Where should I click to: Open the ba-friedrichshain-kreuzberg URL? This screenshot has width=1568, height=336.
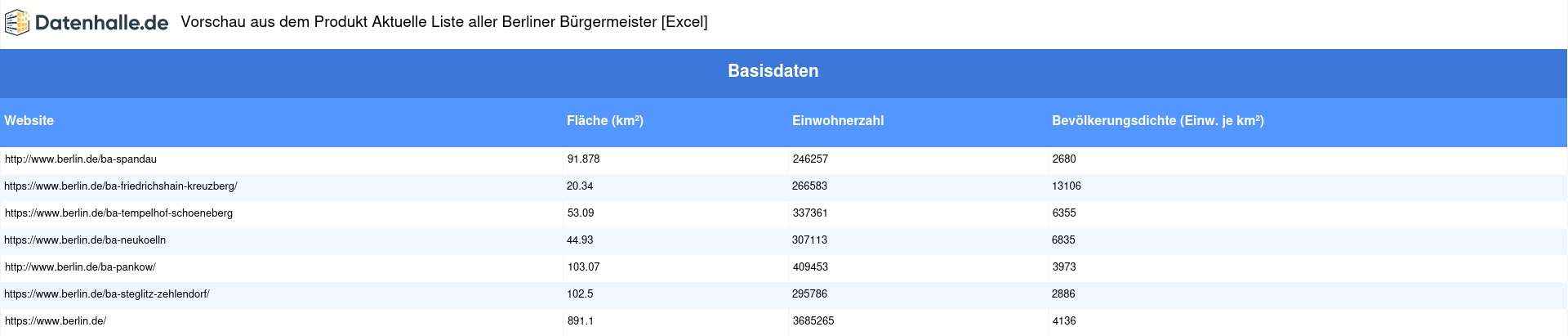tap(121, 186)
